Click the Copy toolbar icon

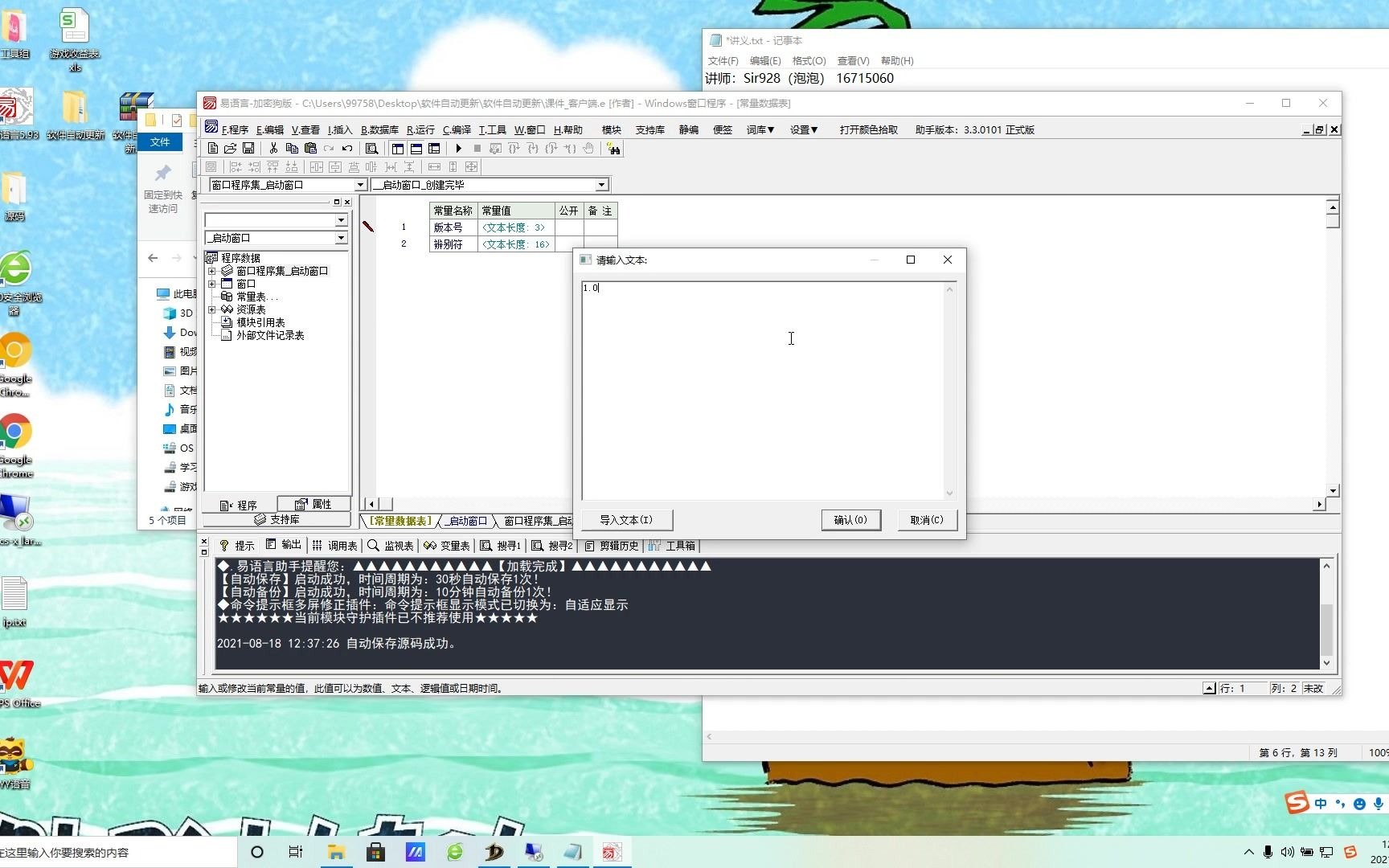click(x=292, y=149)
